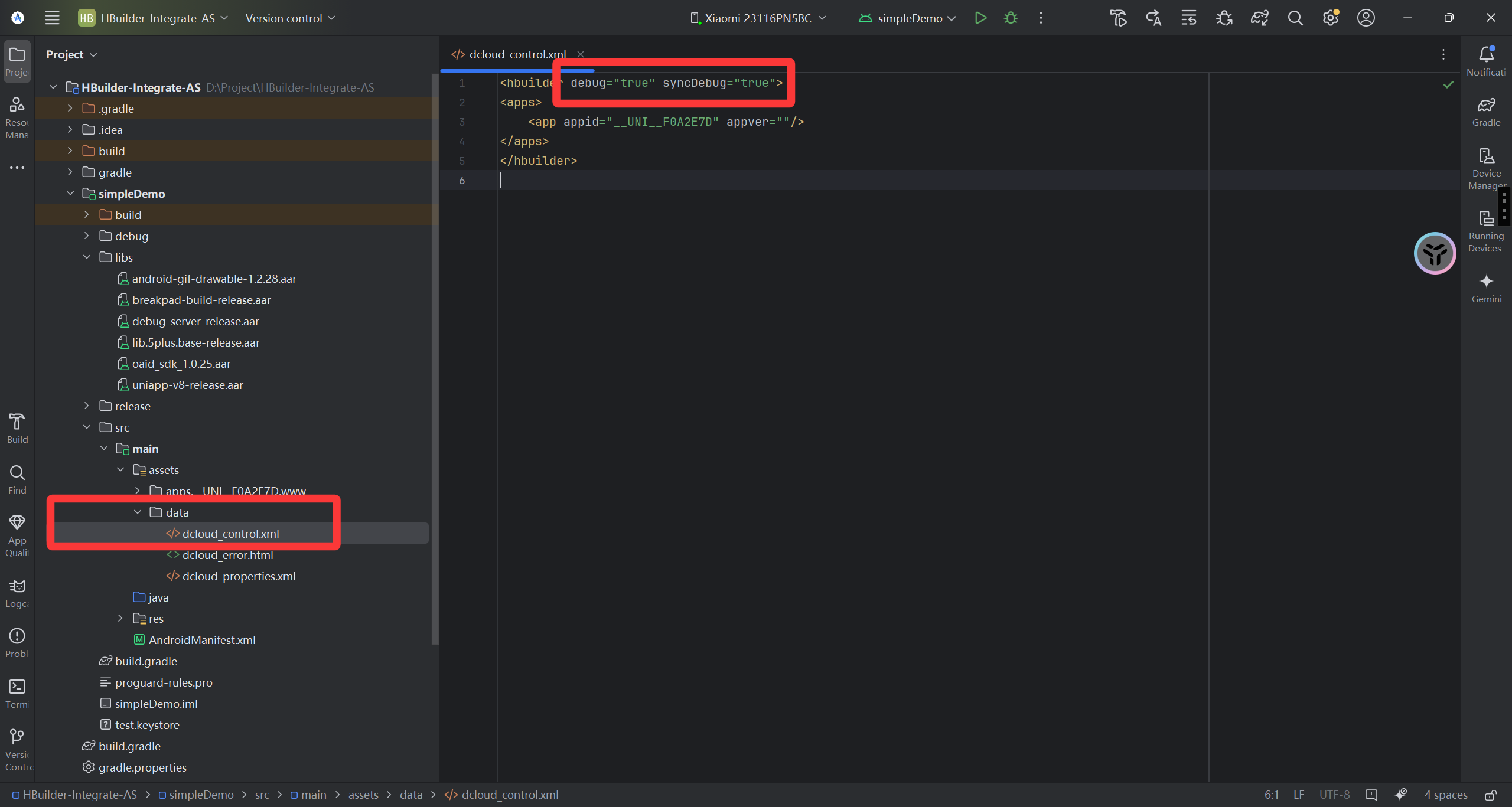
Task: Open Version control dropdown
Action: coord(290,18)
